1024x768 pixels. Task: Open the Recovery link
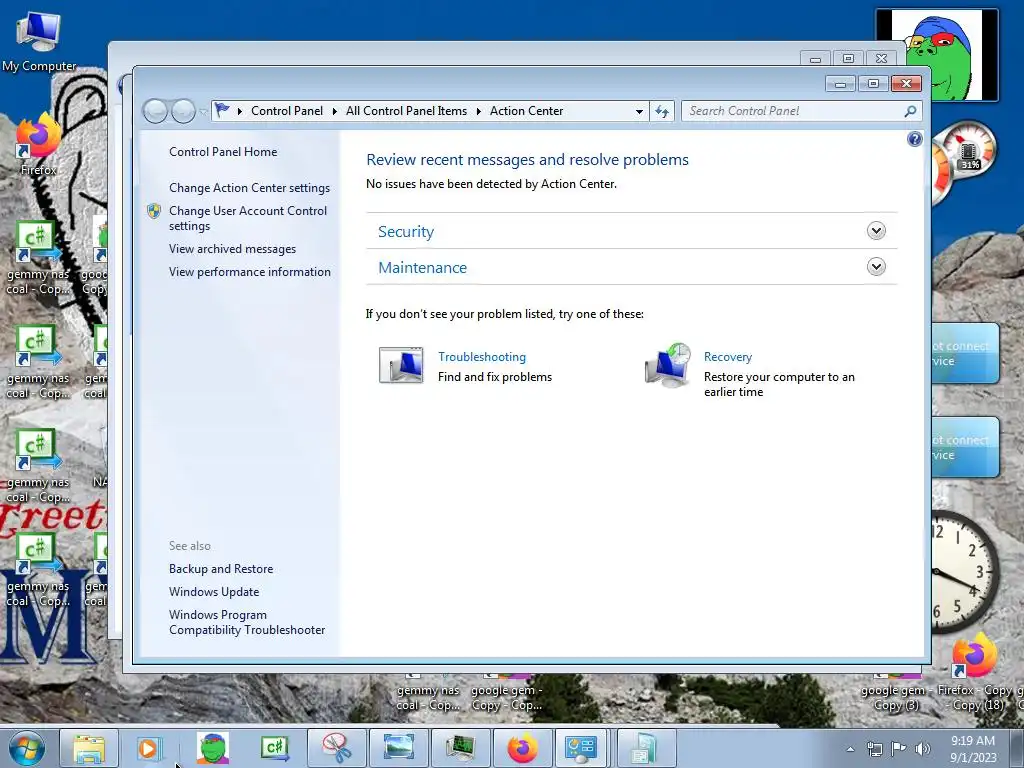coord(728,357)
